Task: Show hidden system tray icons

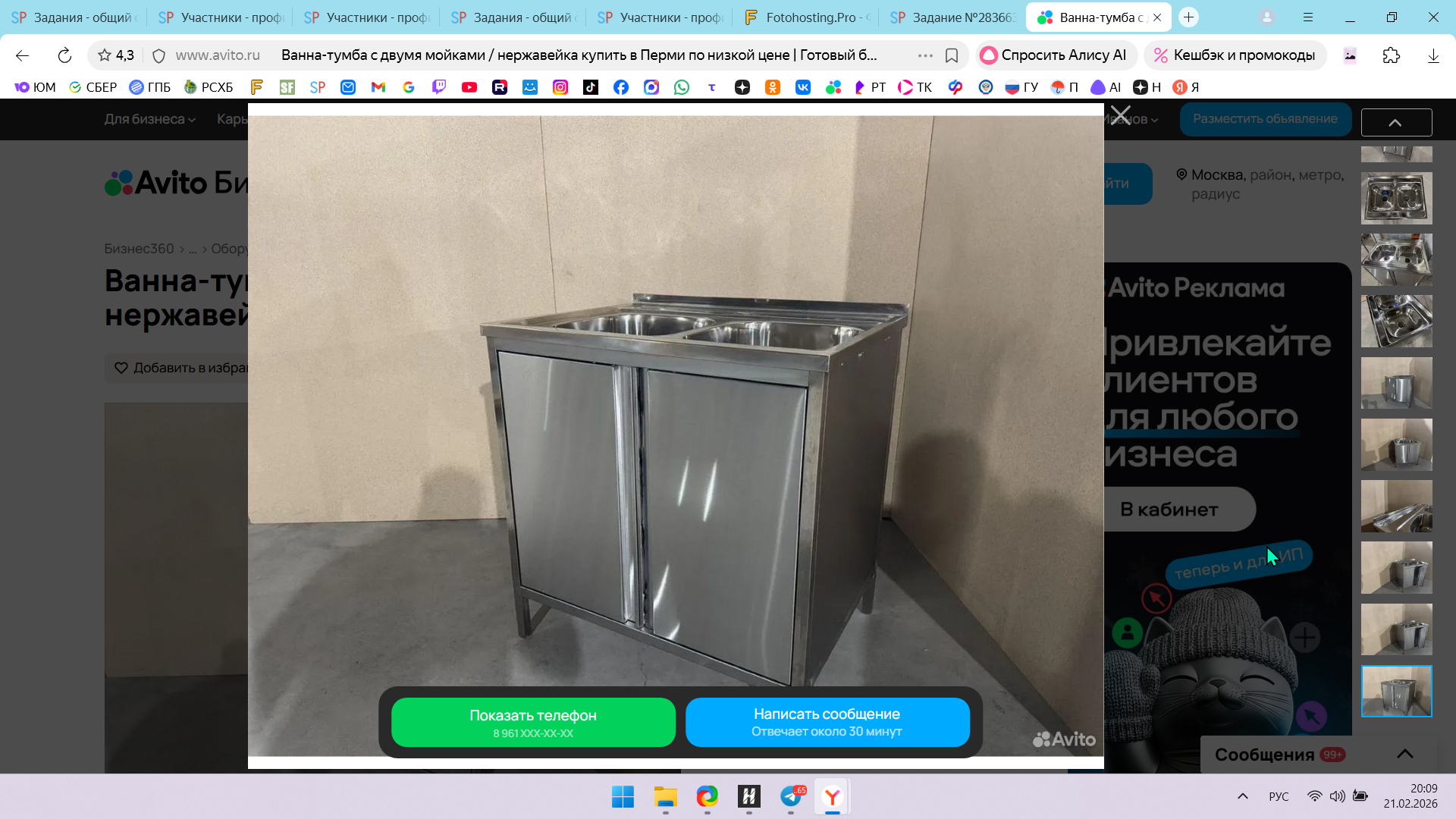Action: pyautogui.click(x=1242, y=796)
